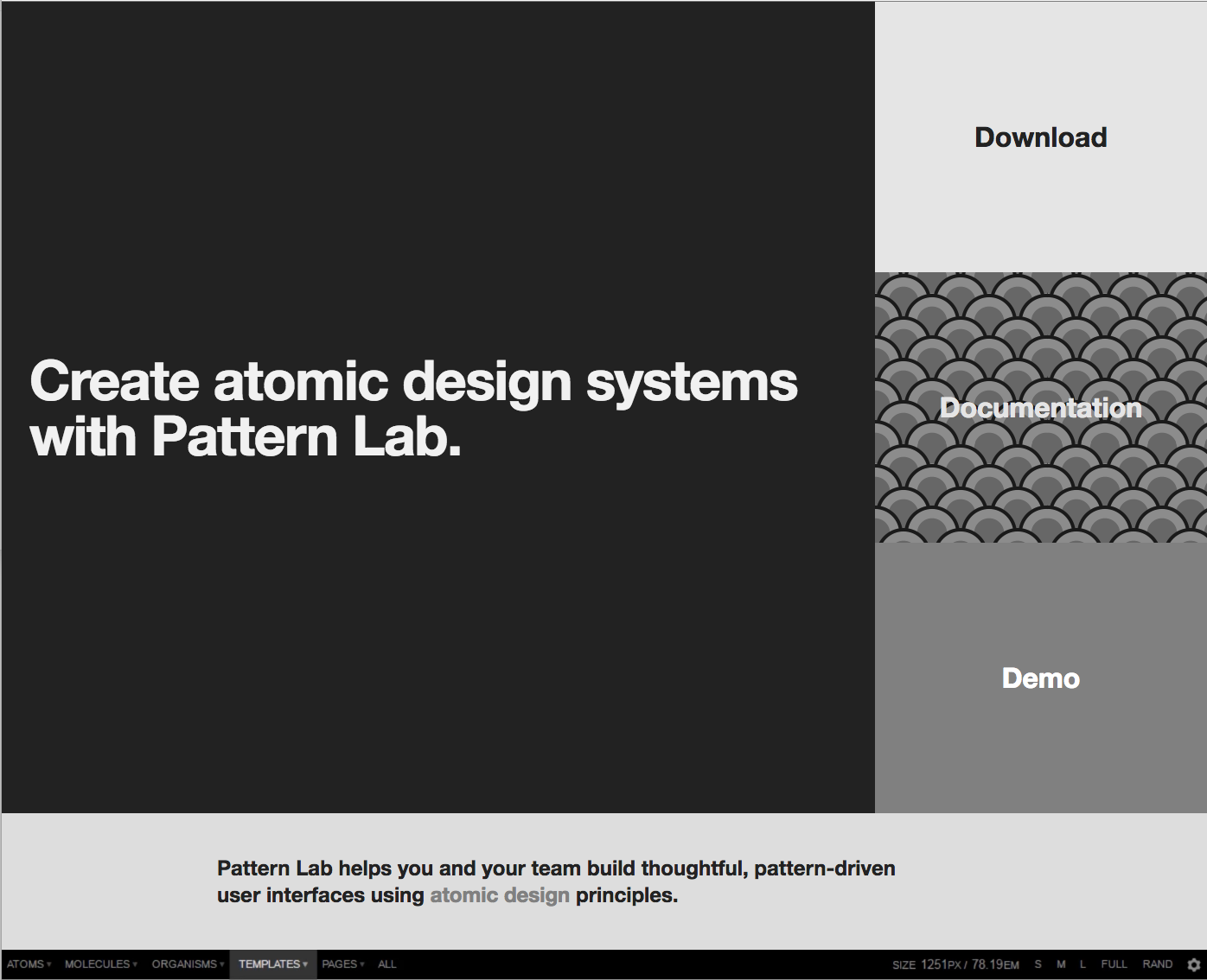Select the All patterns view
The height and width of the screenshot is (980, 1207).
(387, 964)
